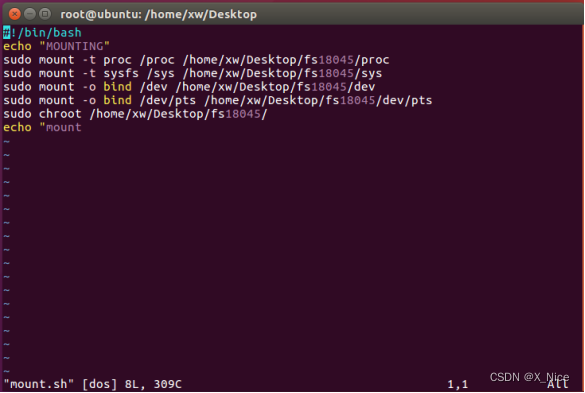This screenshot has width=585, height=393.
Task: Place cursor on the #!/bin/bash shebang line
Action: pyautogui.click(x=42, y=33)
